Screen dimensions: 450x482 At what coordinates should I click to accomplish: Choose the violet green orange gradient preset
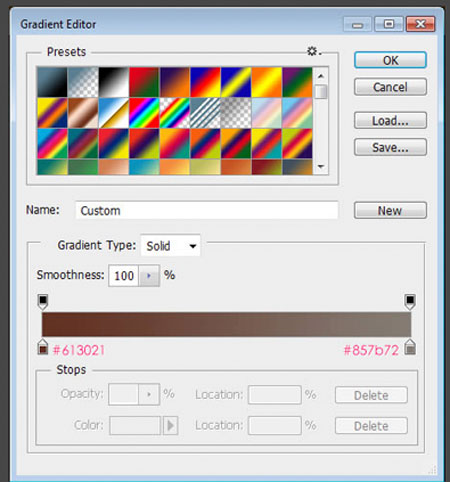click(297, 82)
